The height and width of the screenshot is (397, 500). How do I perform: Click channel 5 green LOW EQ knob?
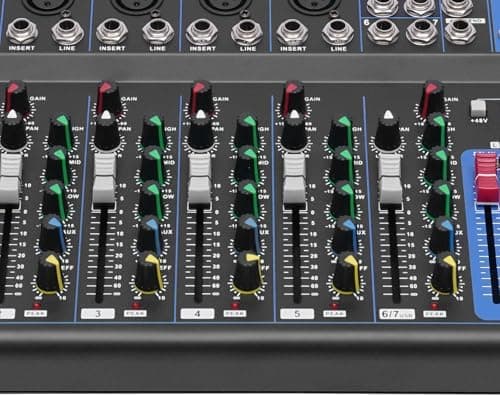coord(343,200)
